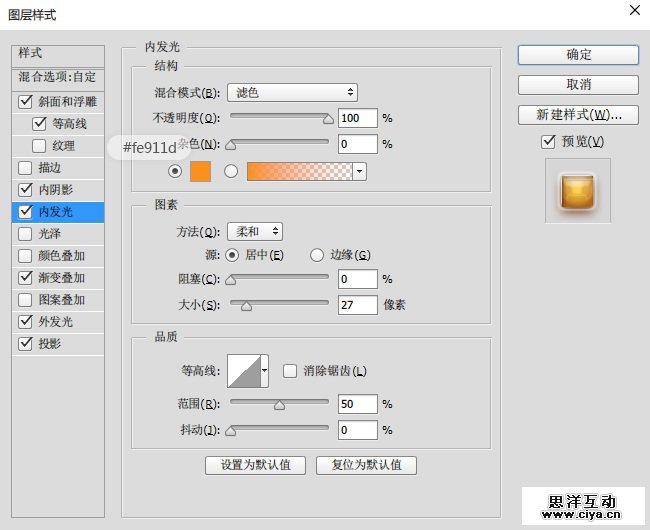This screenshot has width=650, height=530.
Task: Click the 等高线 contour thumbnail
Action: (x=244, y=371)
